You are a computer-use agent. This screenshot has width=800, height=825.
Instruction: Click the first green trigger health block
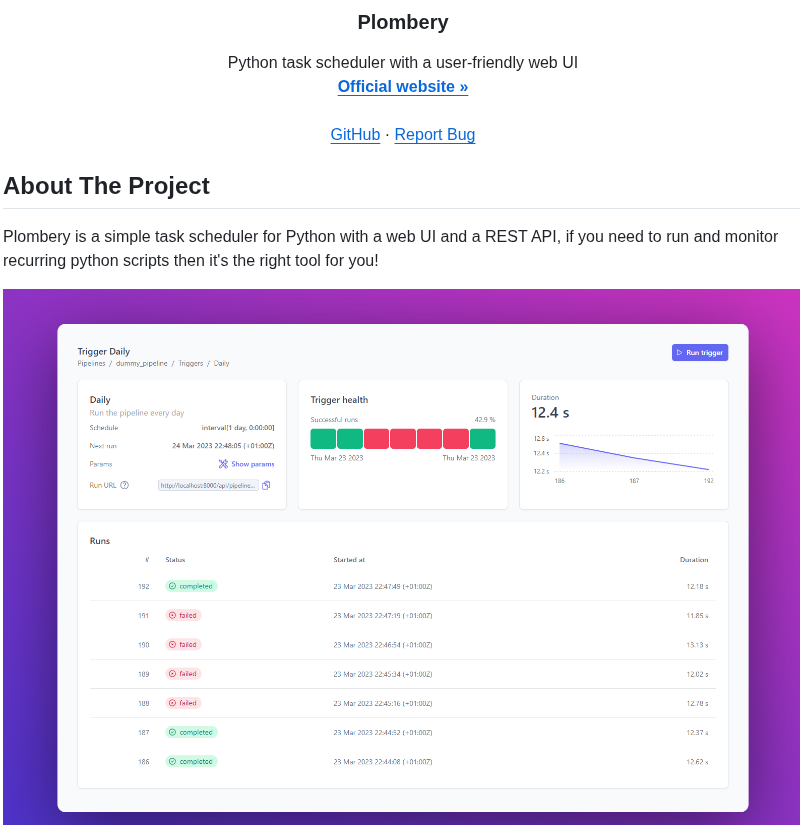click(x=323, y=439)
